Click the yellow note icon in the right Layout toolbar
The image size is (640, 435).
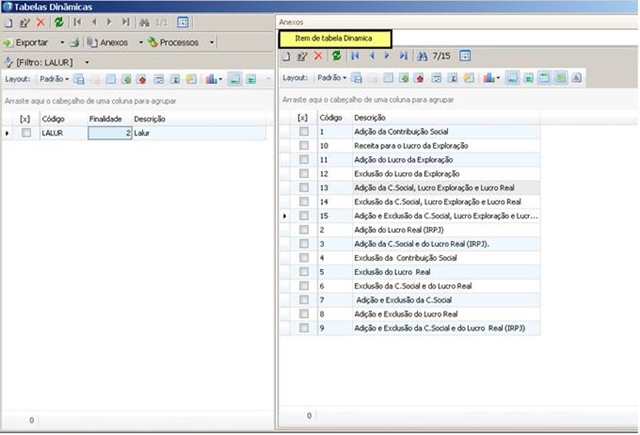(x=469, y=78)
